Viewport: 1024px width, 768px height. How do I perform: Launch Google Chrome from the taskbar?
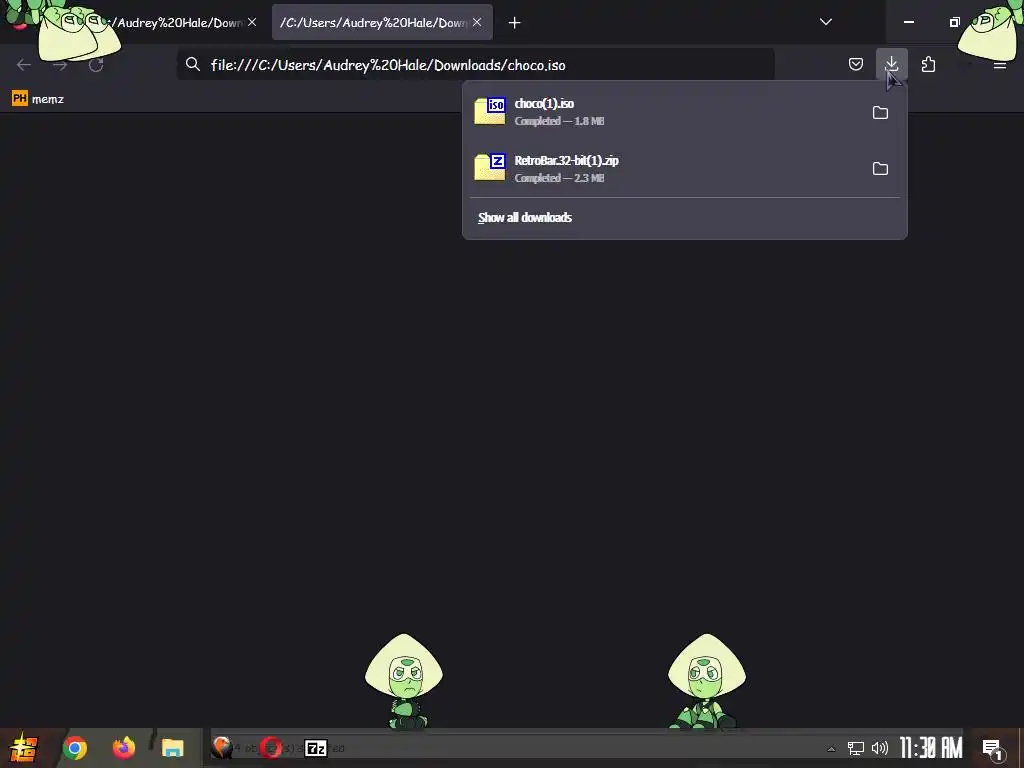pos(74,748)
